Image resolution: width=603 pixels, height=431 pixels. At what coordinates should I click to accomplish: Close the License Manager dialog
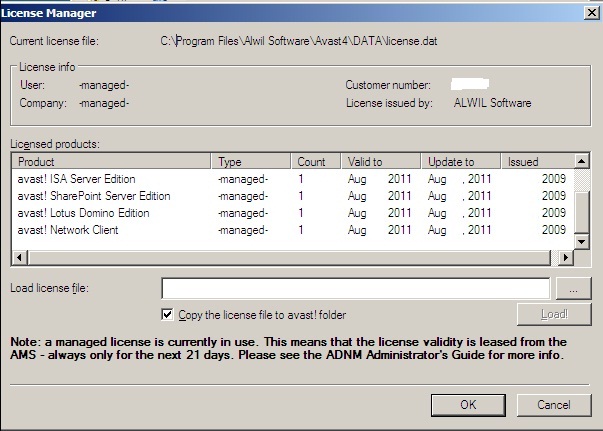592,13
